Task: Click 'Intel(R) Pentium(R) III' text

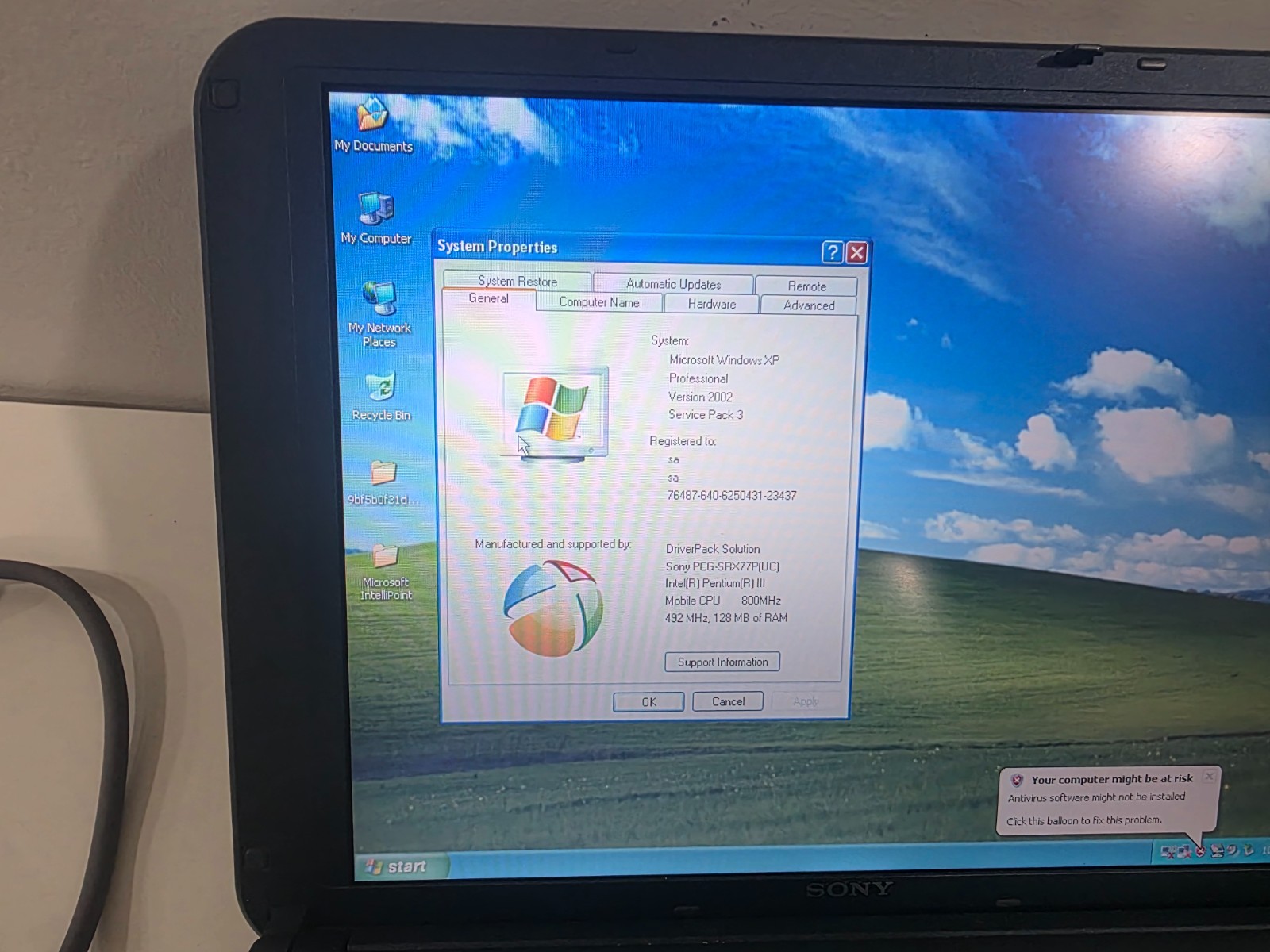Action: point(715,583)
